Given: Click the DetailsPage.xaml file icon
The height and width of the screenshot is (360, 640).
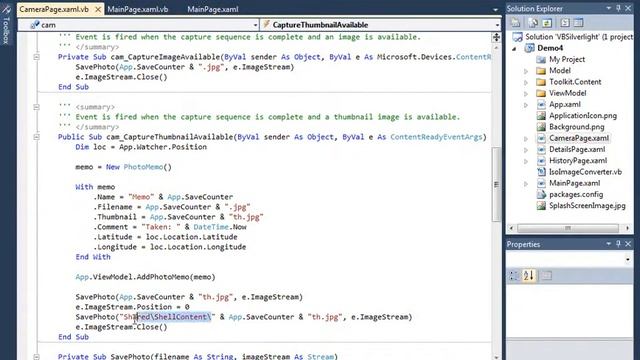Looking at the screenshot, I should coord(541,149).
